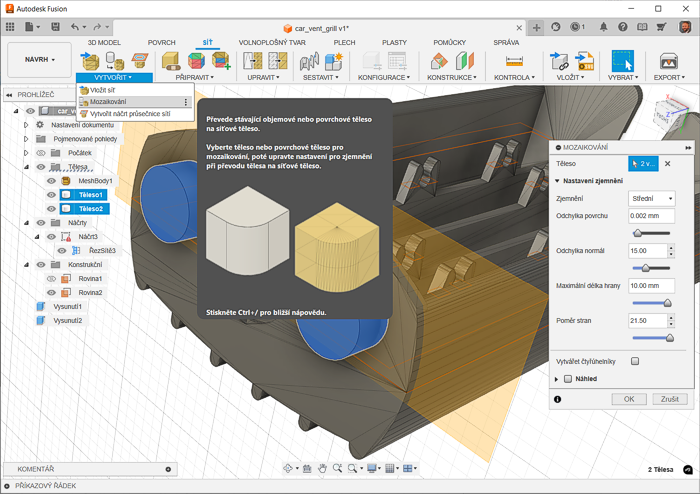Click the first Upravit tool icon

point(253,61)
